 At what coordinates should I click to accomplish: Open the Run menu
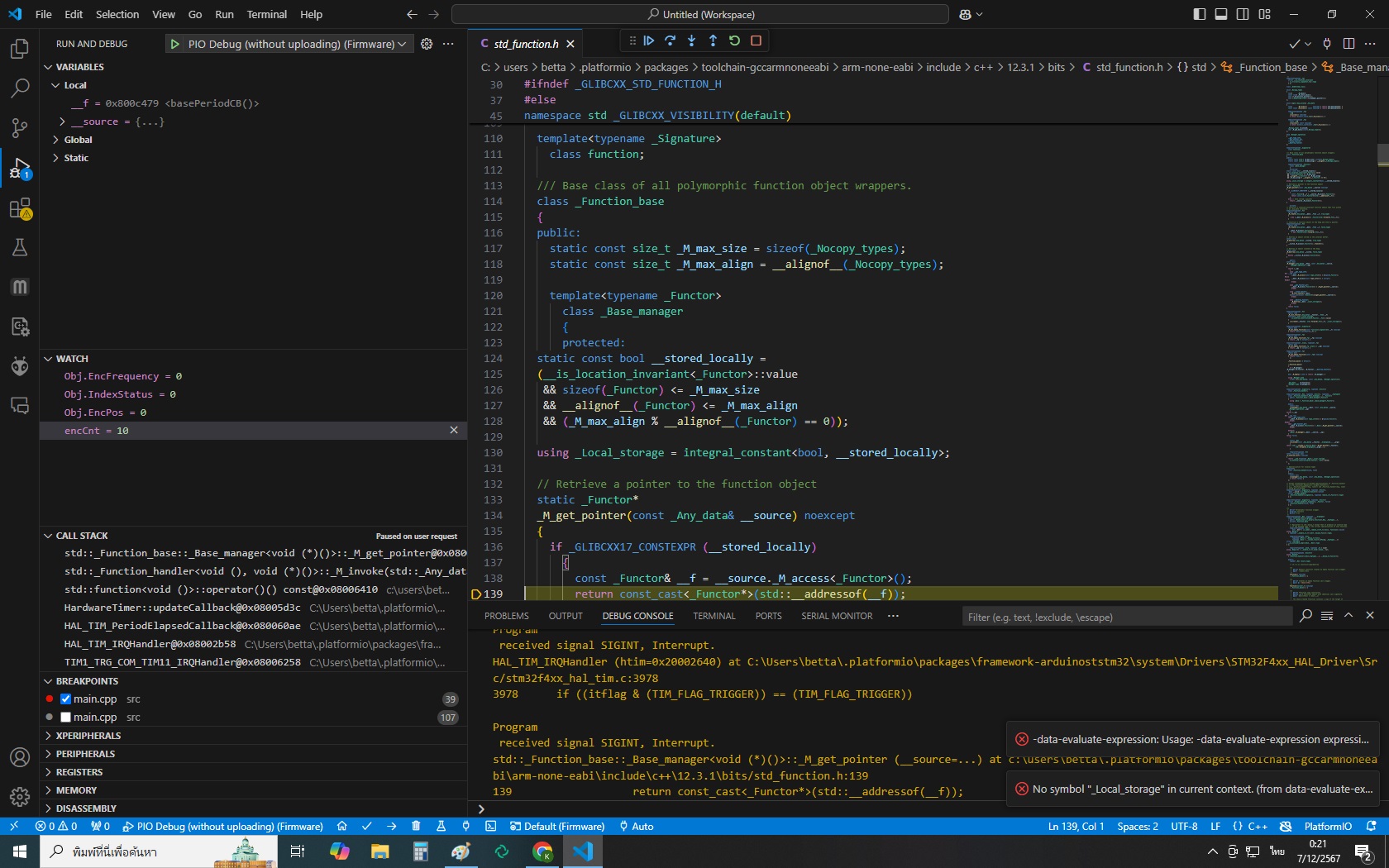224,14
